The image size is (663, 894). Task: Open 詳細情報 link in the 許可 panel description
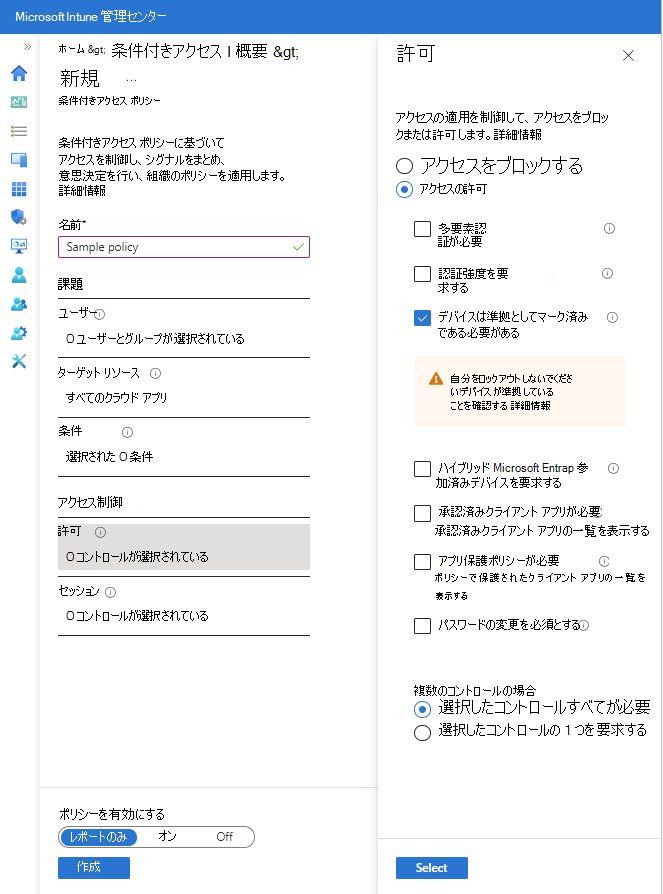pos(518,135)
